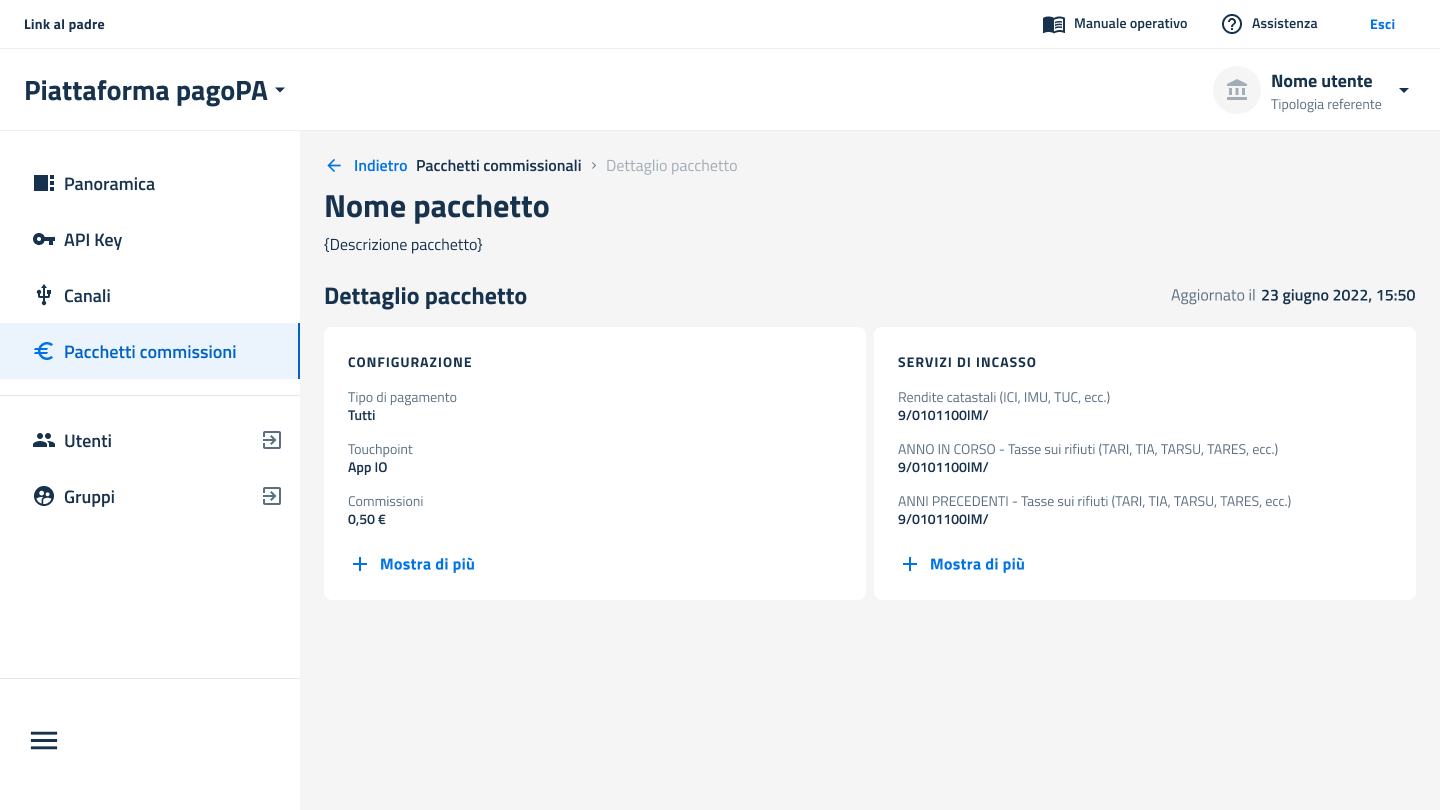1440x810 pixels.
Task: Click the Assistenza question mark icon
Action: click(x=1232, y=24)
